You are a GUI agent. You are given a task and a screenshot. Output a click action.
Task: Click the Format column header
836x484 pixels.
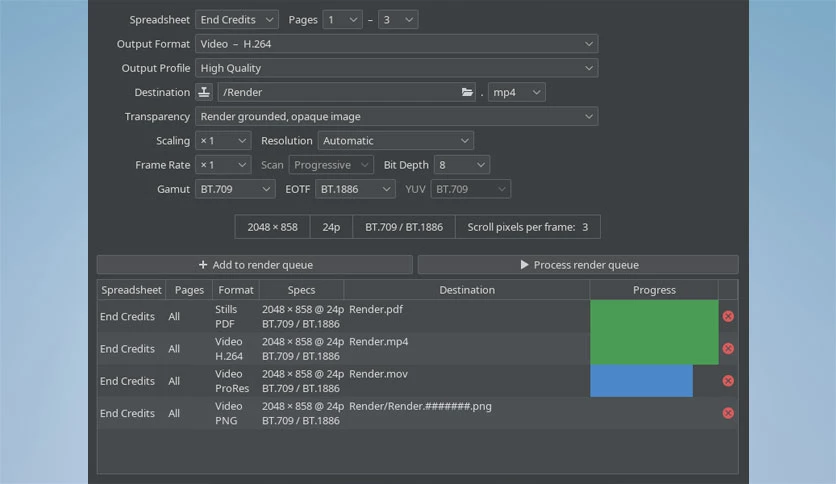pos(236,290)
